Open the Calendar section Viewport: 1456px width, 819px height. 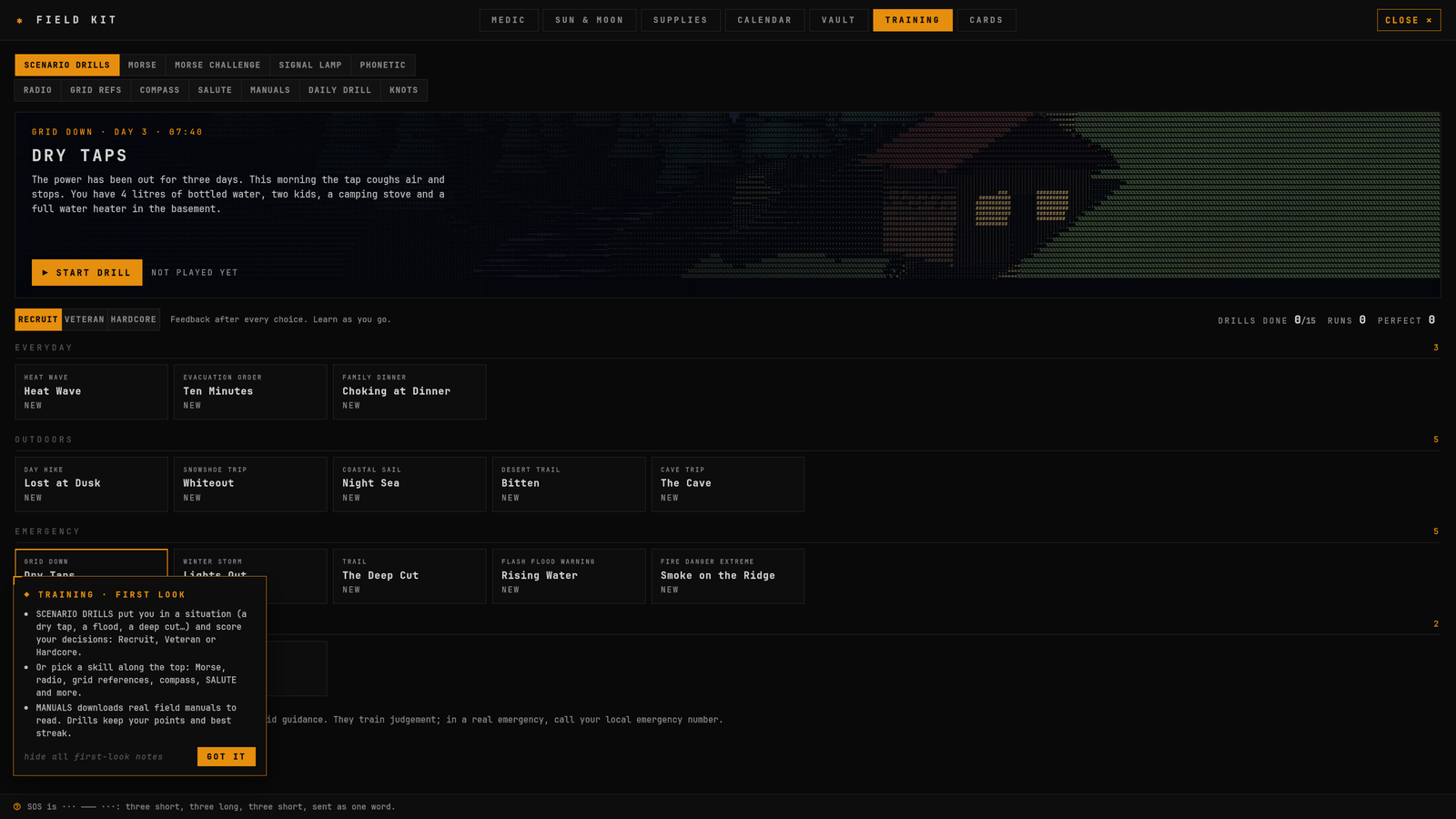coord(764,20)
